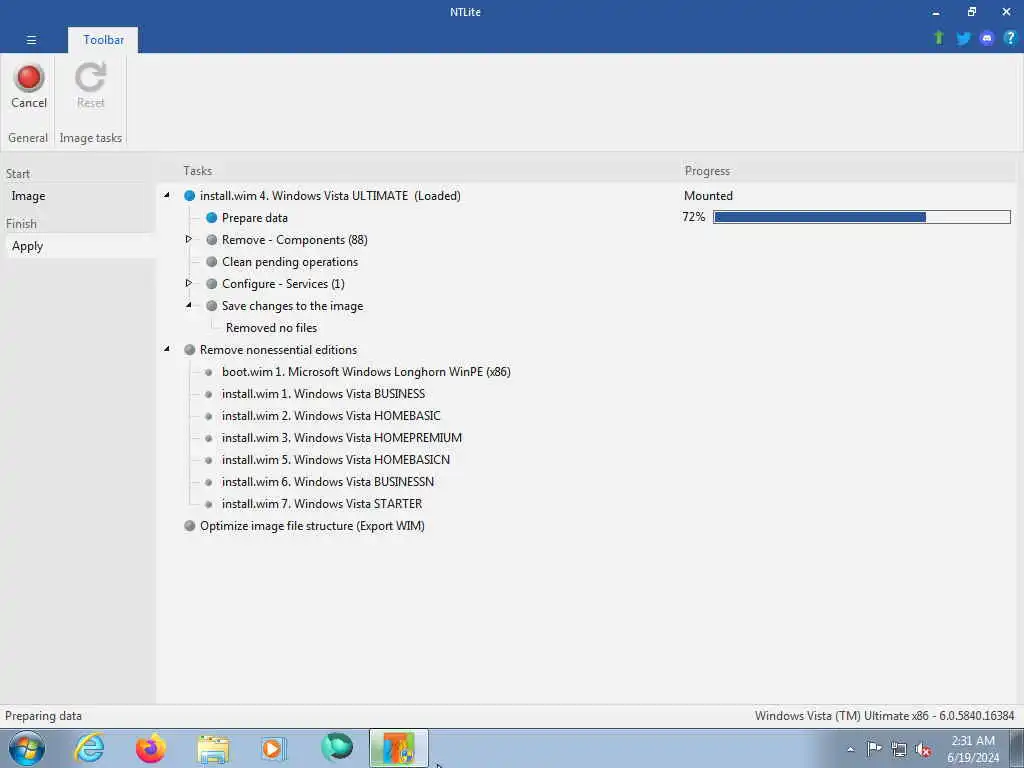Viewport: 1024px width, 768px height.
Task: Launch Firefox from taskbar
Action: pyautogui.click(x=151, y=748)
